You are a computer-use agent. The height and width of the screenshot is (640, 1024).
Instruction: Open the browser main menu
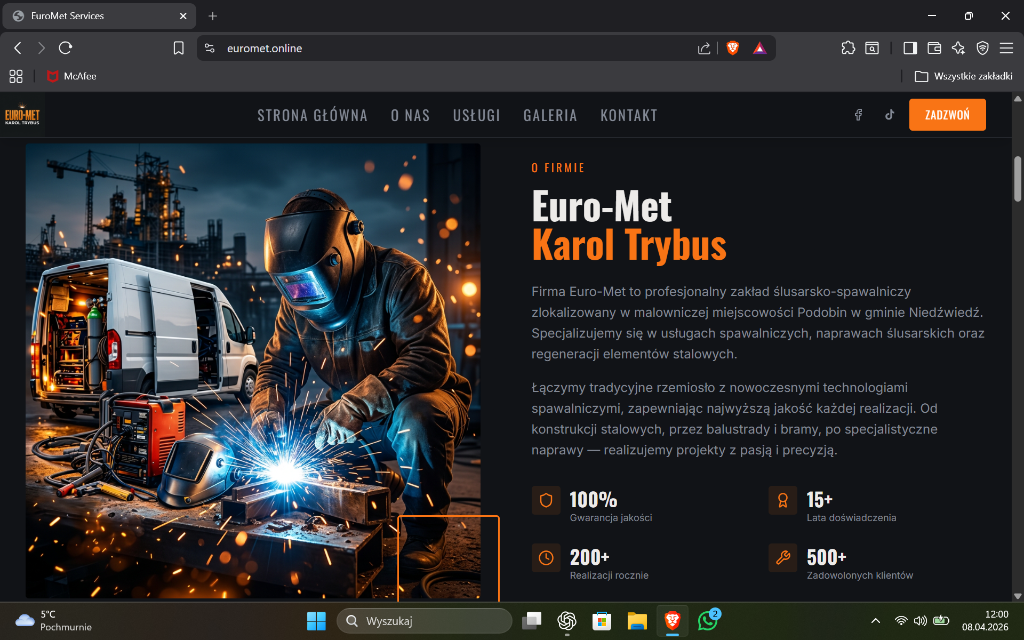pos(1006,48)
